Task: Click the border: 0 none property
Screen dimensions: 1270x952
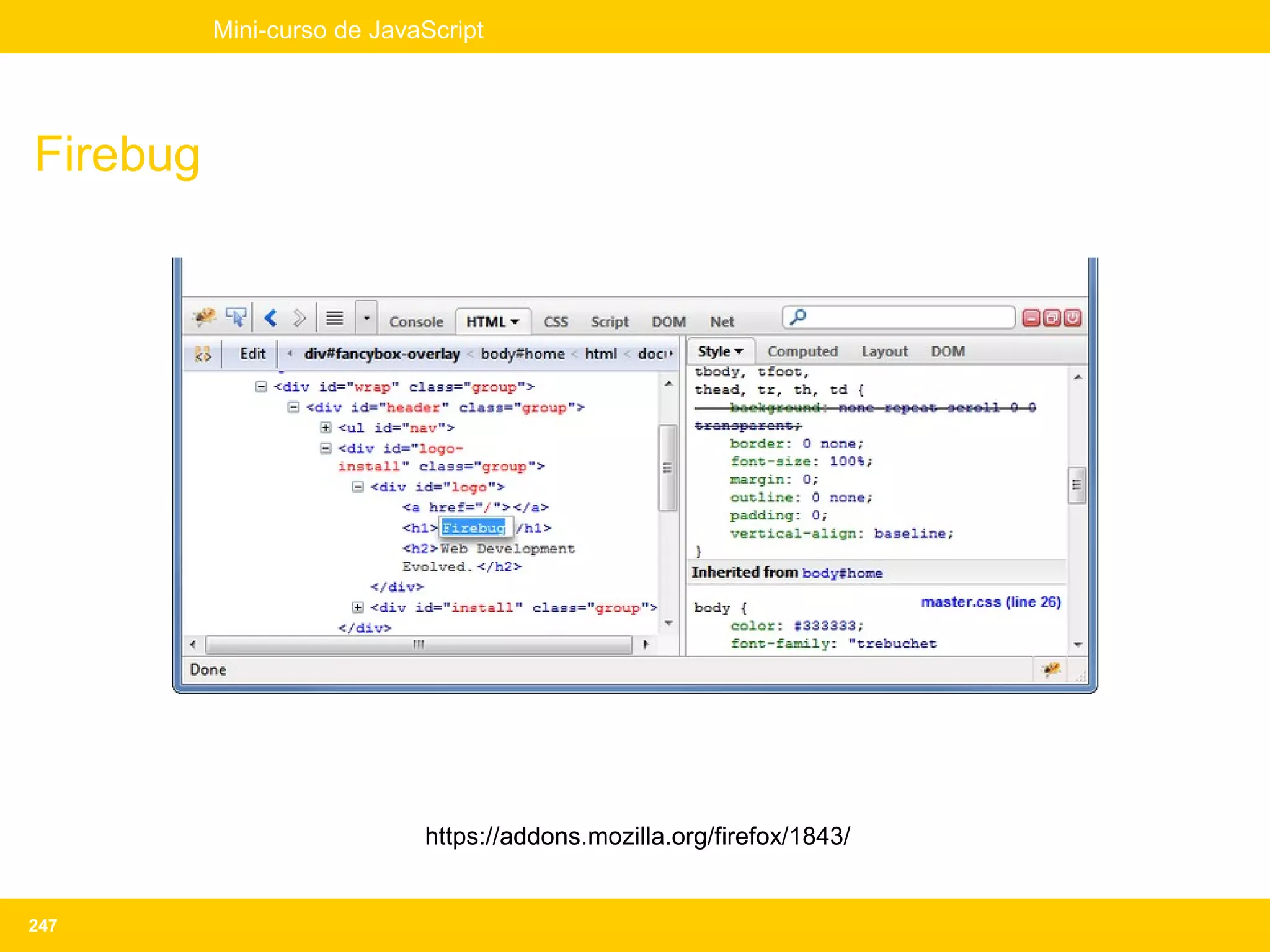Action: 797,444
